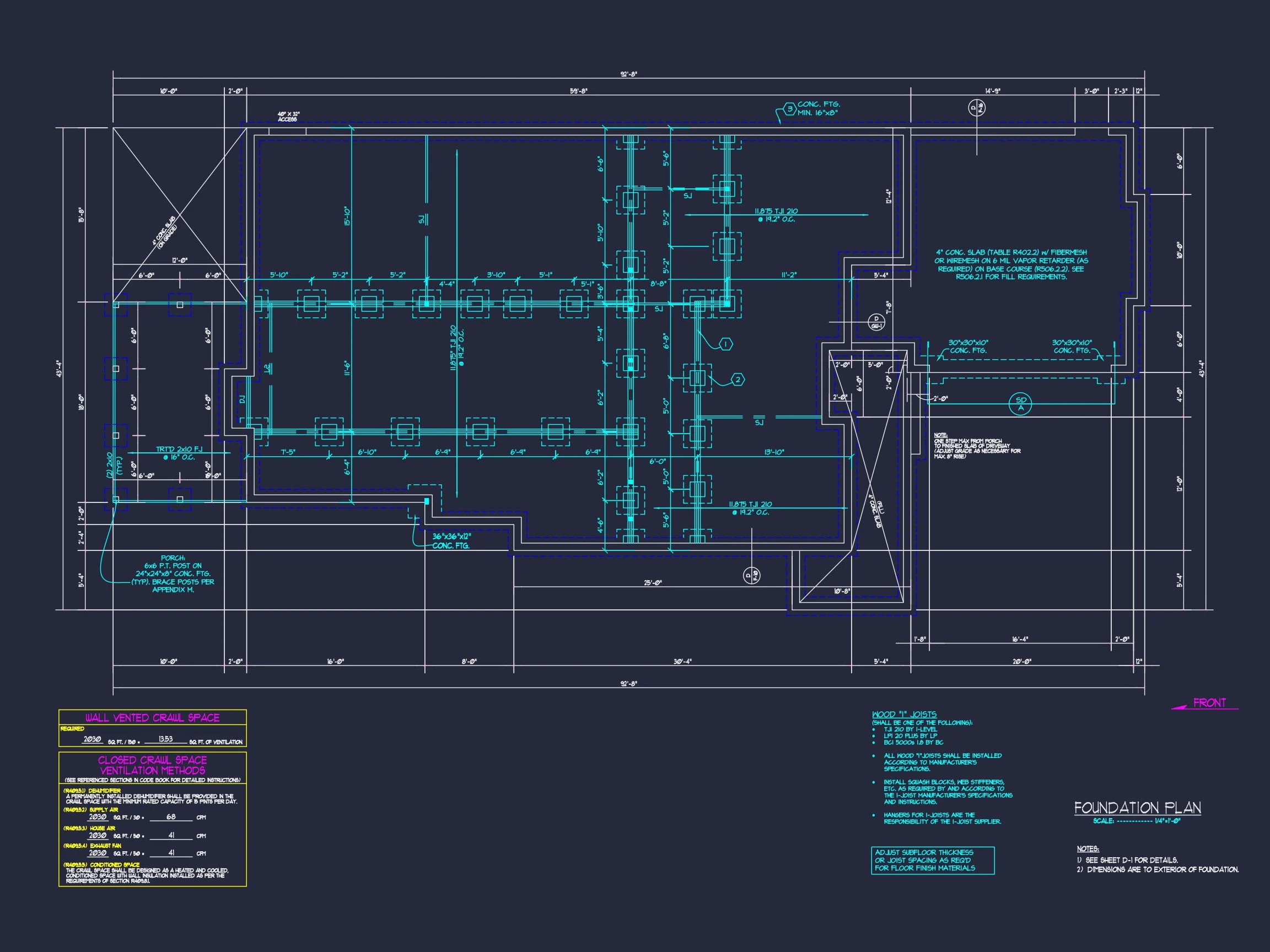
Task: Click the D section circle near 7'-8" dimension
Action: tap(876, 322)
